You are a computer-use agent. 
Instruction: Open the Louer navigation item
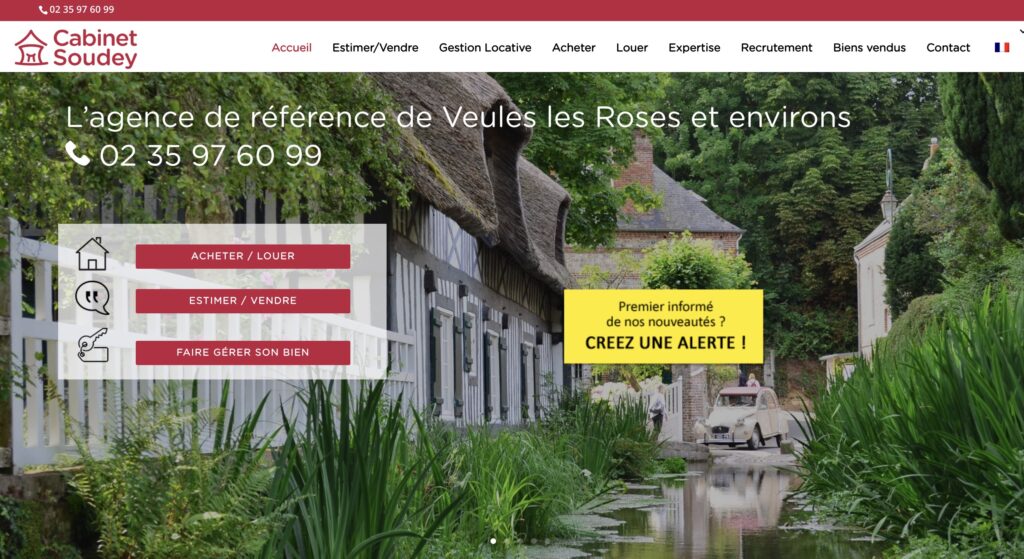point(632,48)
